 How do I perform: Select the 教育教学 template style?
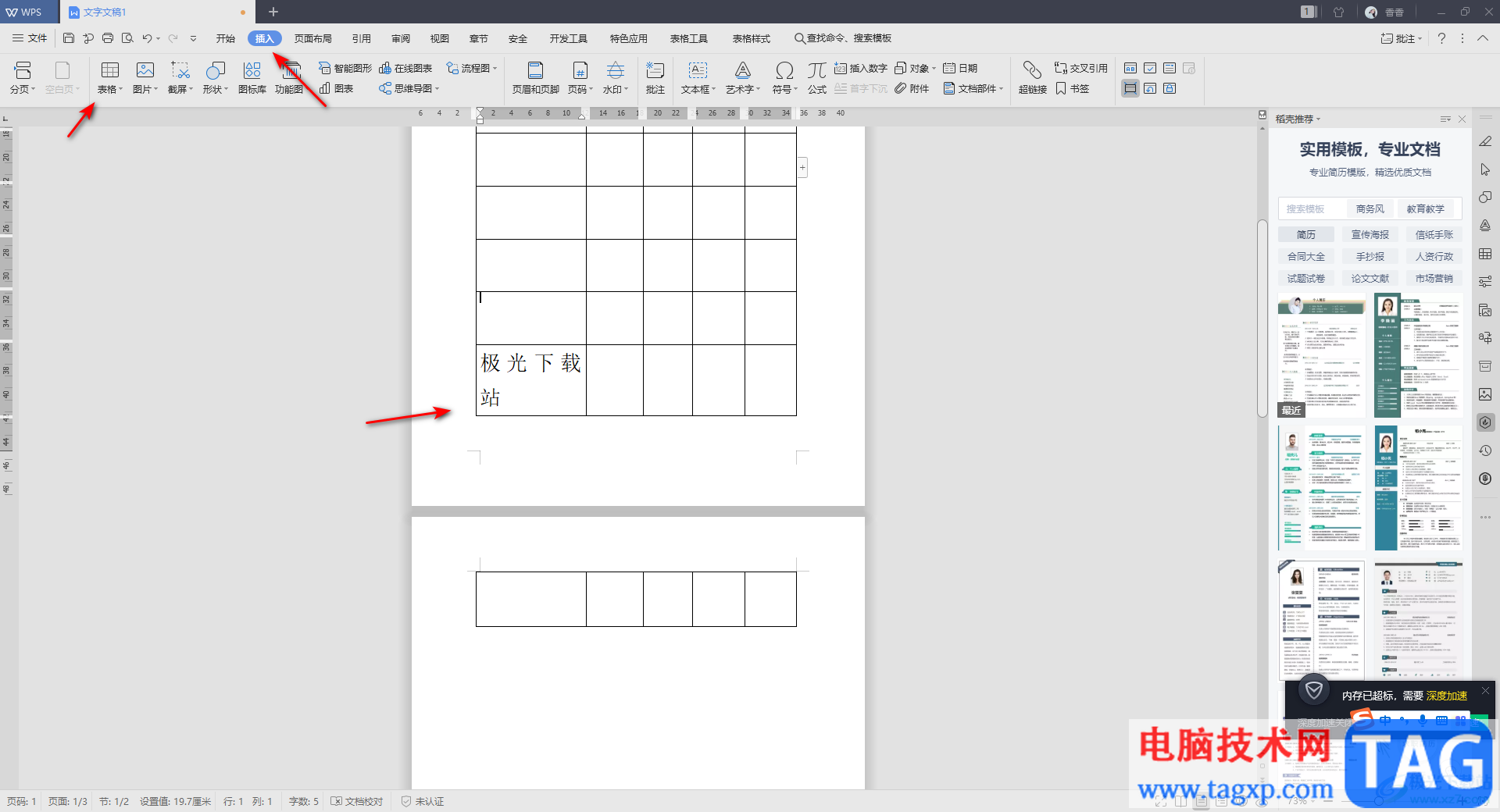coord(1426,209)
